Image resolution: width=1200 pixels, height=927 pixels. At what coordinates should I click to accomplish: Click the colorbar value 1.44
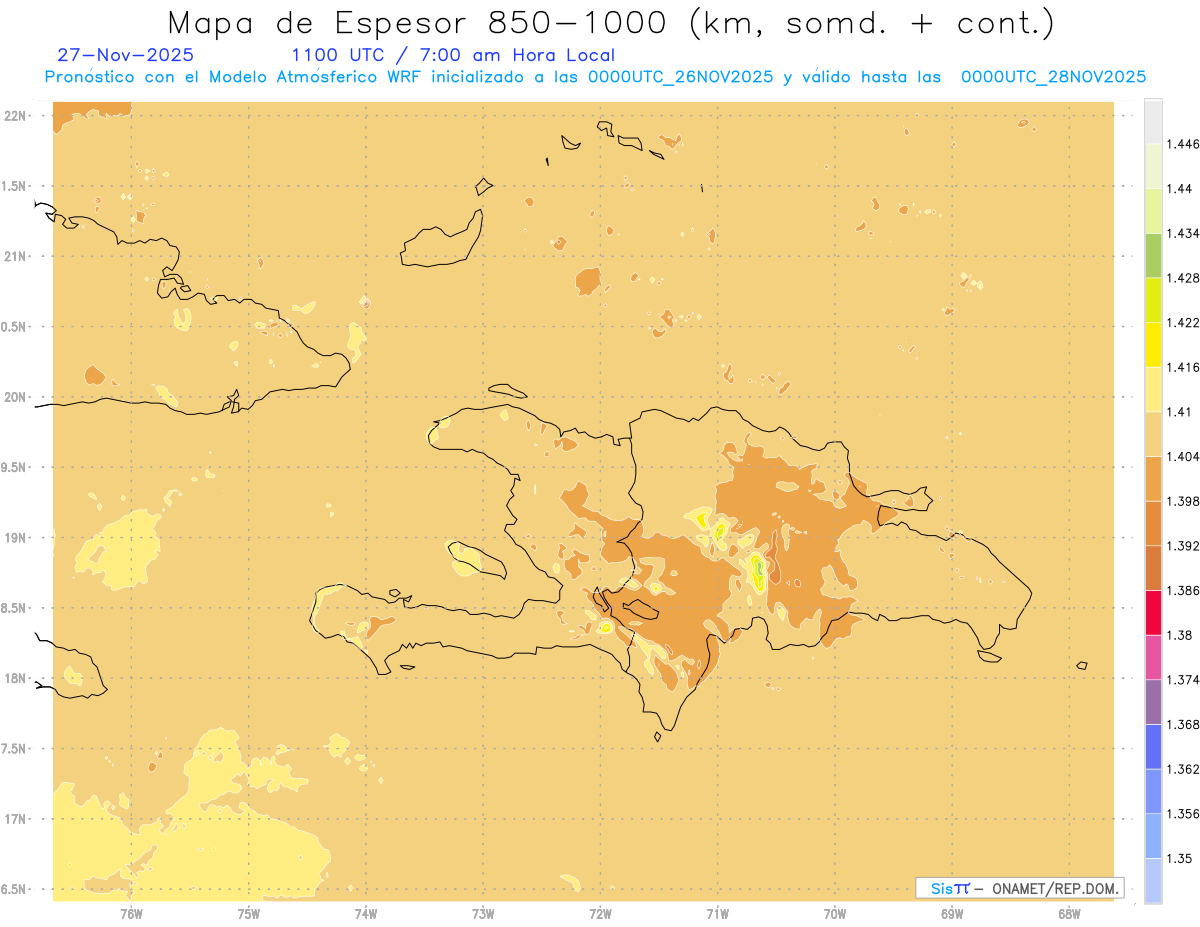click(1177, 189)
